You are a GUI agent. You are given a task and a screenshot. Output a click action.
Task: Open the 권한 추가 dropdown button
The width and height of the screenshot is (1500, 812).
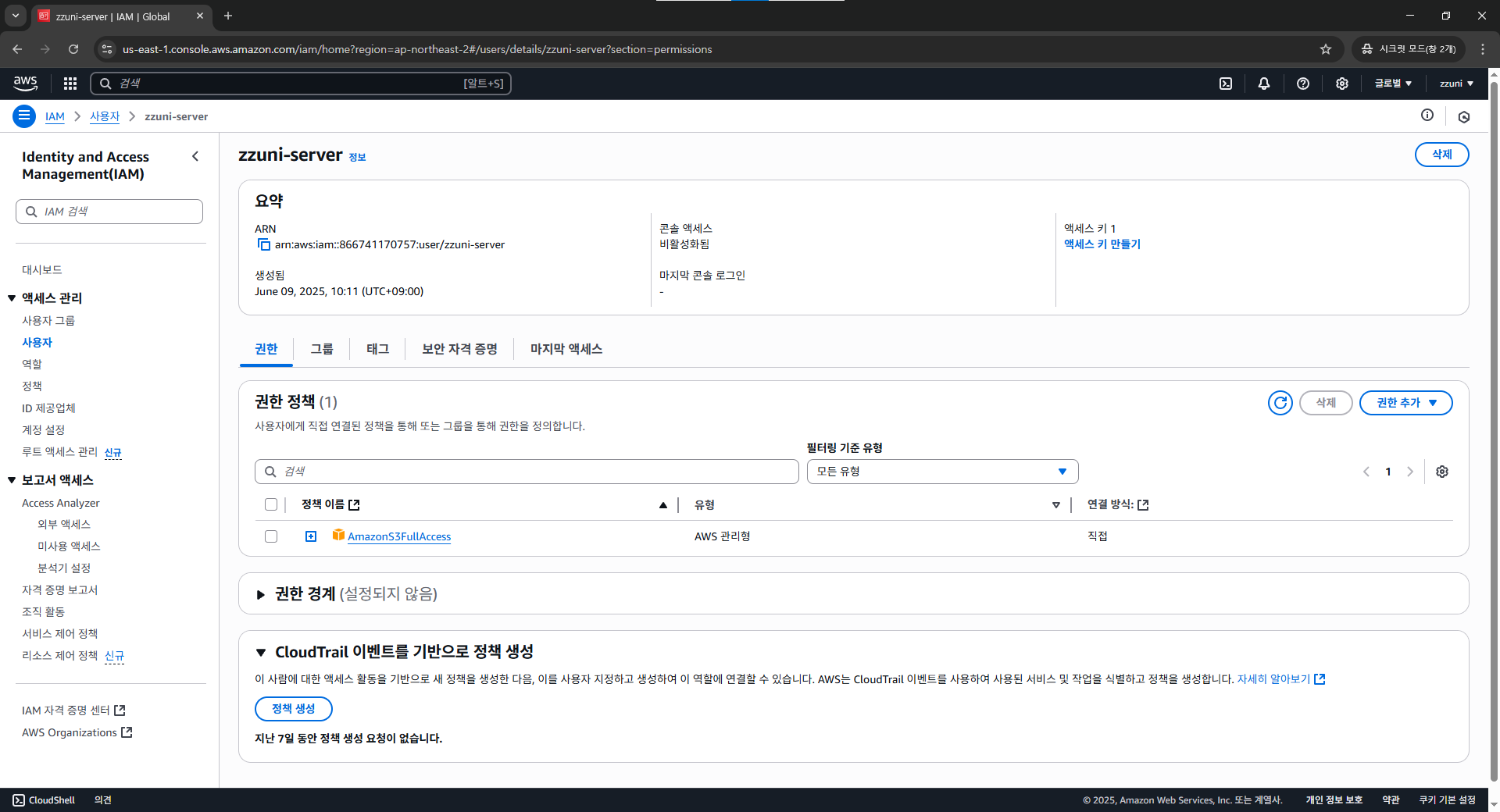point(1405,403)
